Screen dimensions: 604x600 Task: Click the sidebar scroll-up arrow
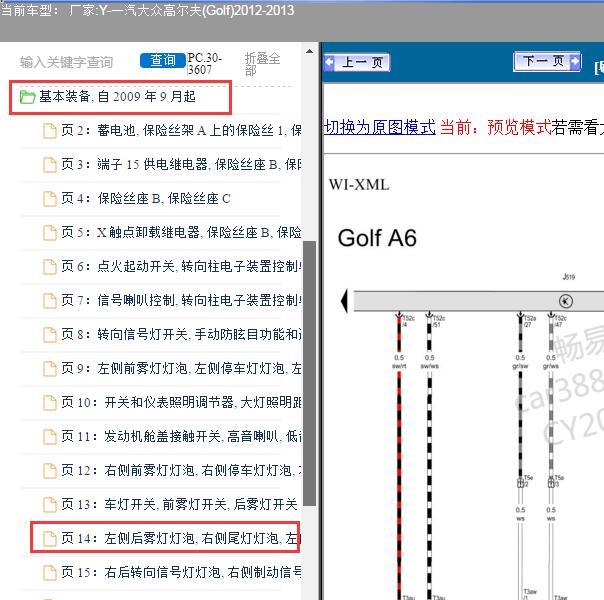pyautogui.click(x=309, y=51)
